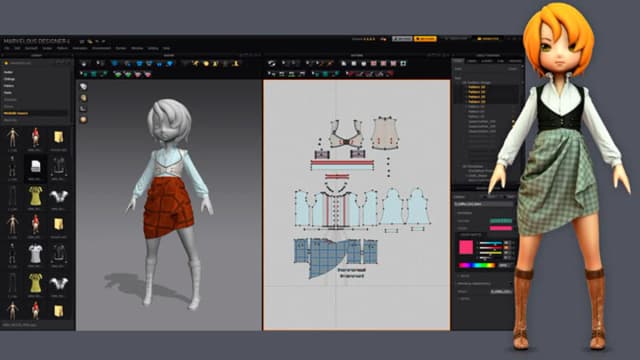Screen dimensions: 640x360
Task: Toggle gray mode button beside the orange one
Action: 402,39
